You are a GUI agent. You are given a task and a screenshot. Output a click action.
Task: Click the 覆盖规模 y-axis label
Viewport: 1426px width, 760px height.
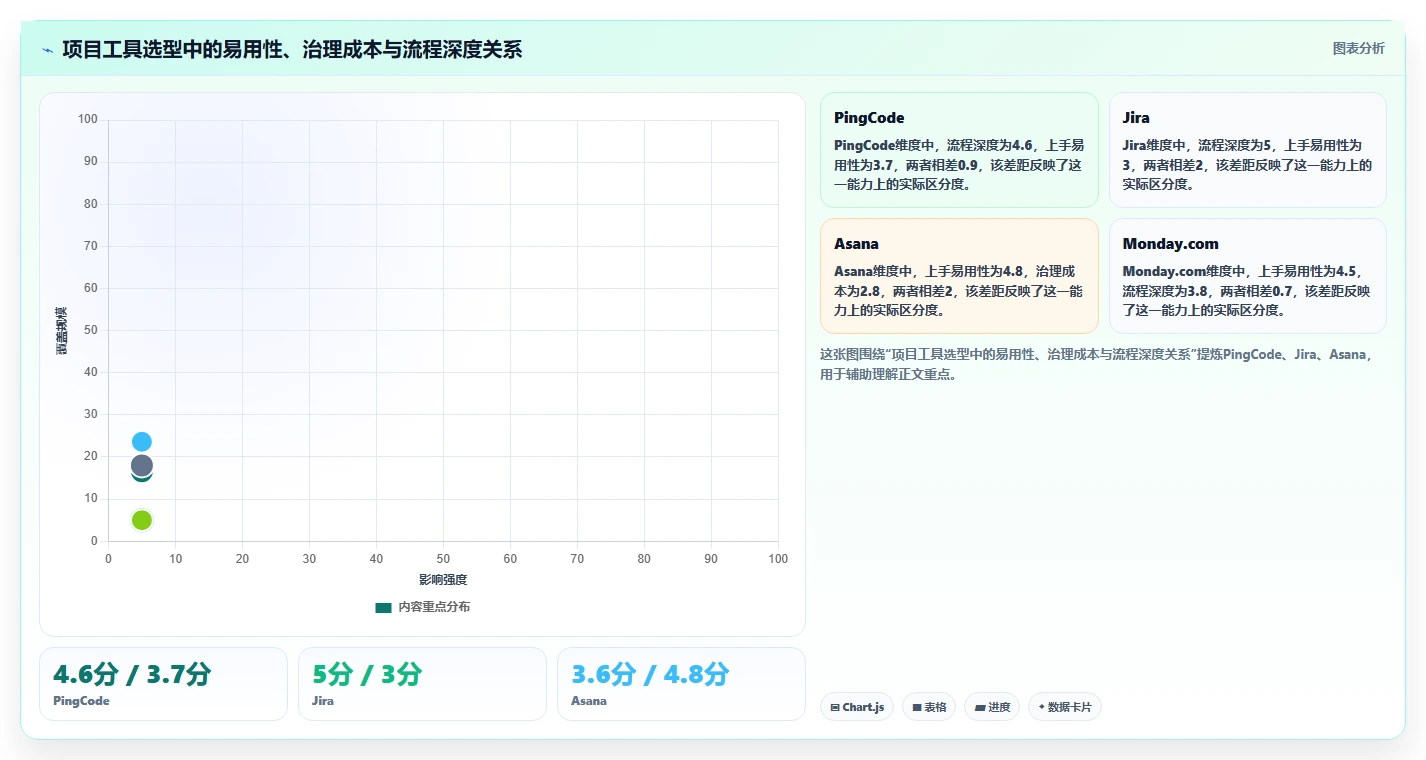pyautogui.click(x=61, y=330)
